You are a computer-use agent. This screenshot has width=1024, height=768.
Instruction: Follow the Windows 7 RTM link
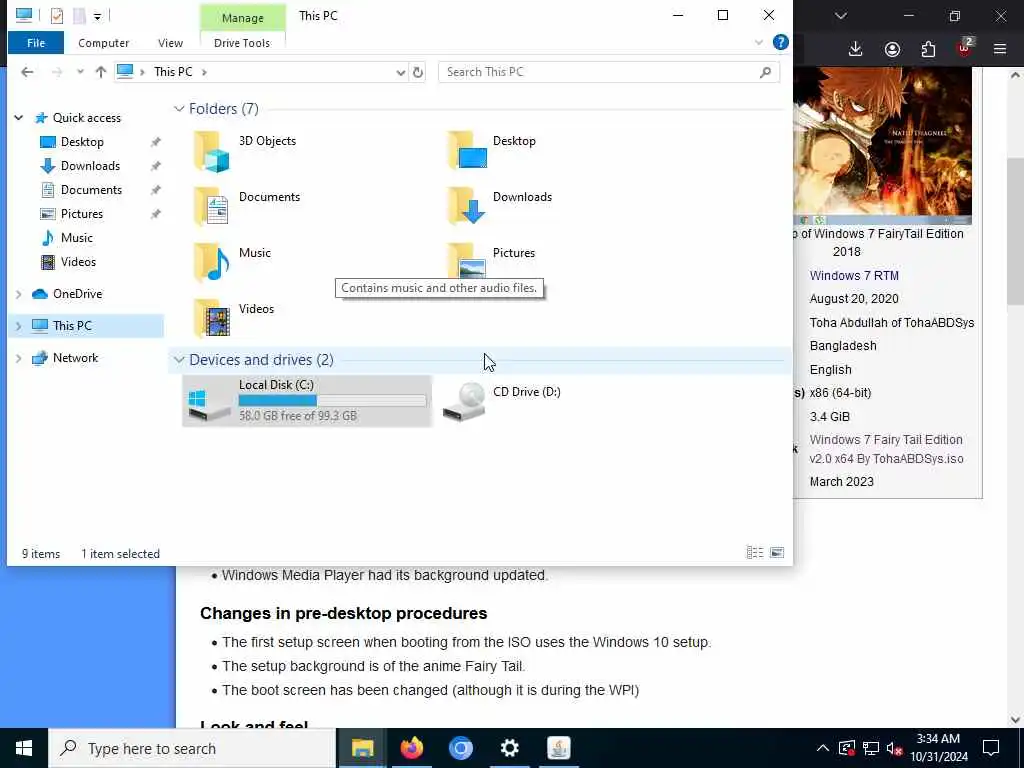click(x=854, y=276)
